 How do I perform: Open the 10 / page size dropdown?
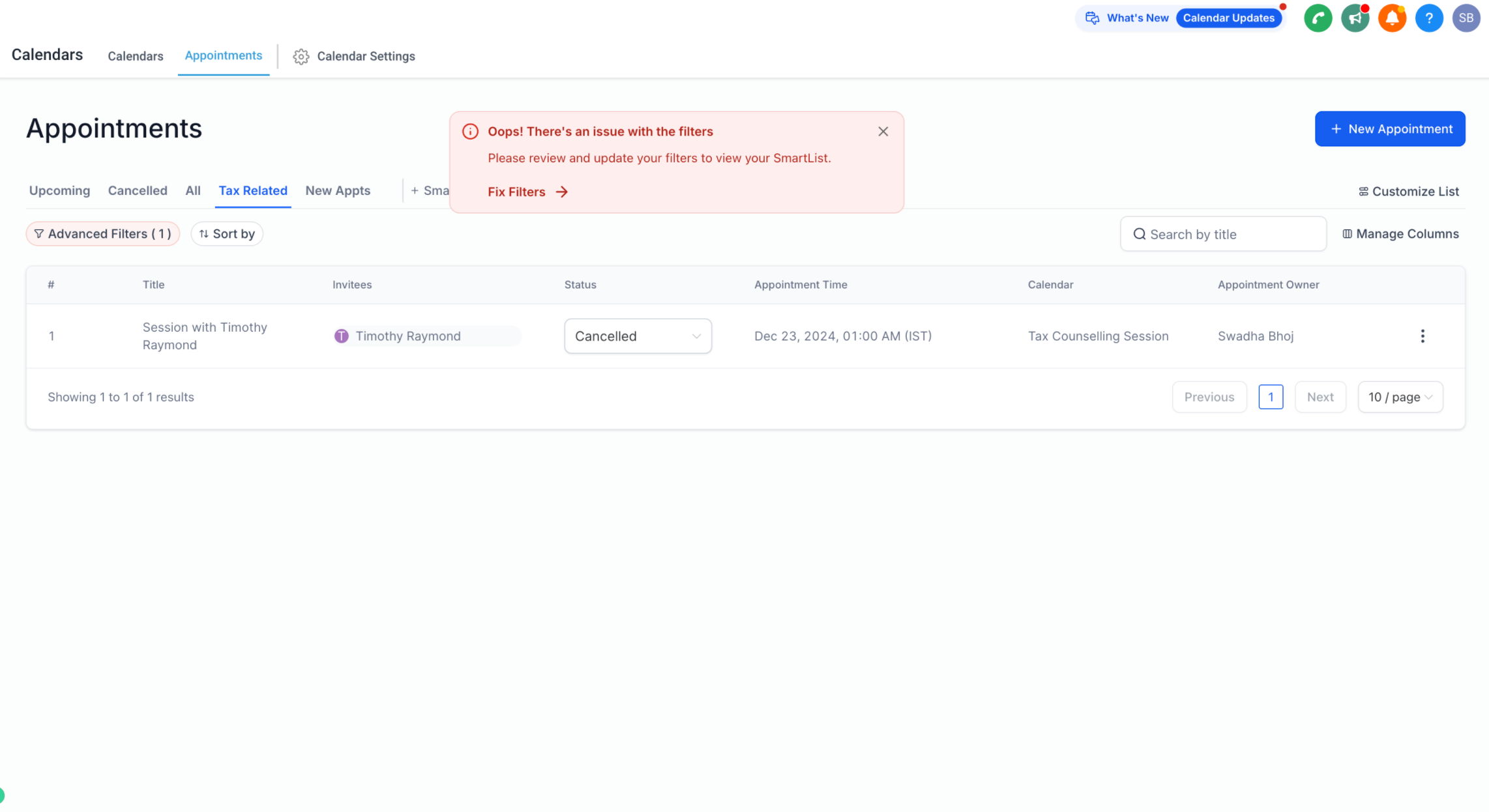[1400, 397]
